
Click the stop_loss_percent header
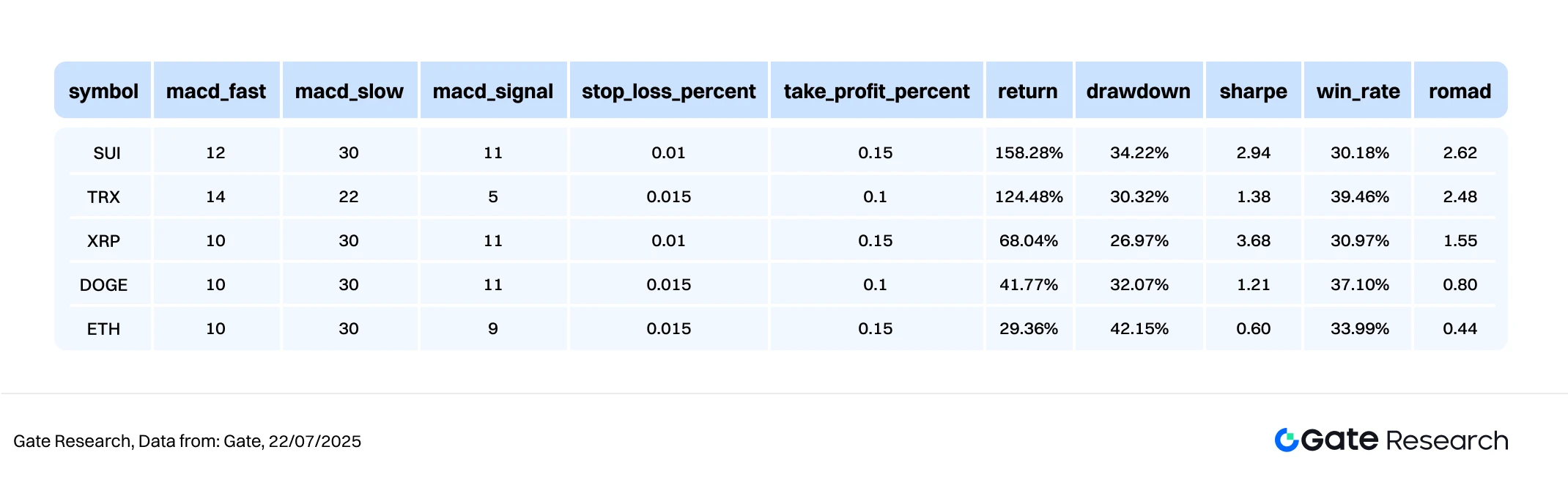tap(668, 91)
